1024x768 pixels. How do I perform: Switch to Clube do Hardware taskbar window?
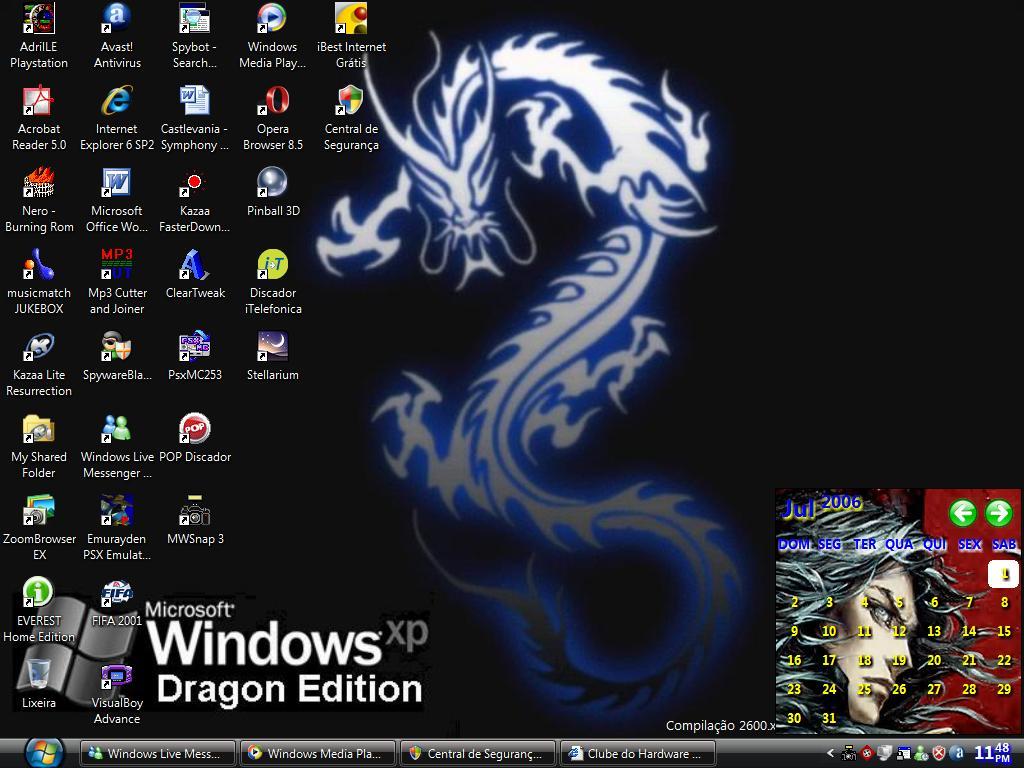(638, 754)
